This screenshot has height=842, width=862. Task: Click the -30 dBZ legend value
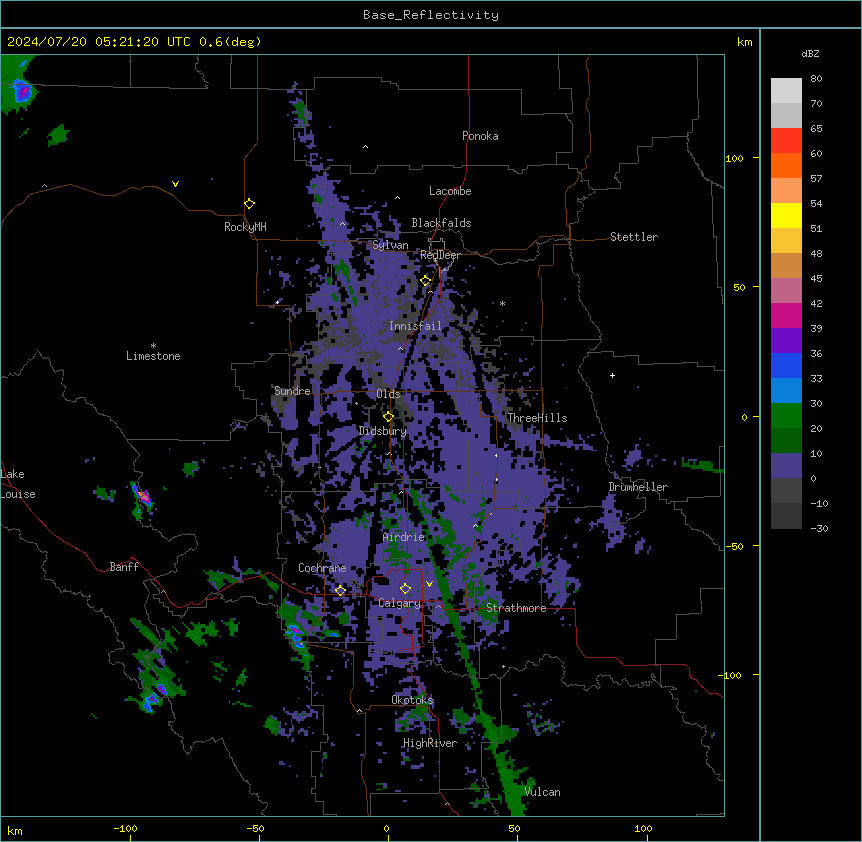[819, 528]
